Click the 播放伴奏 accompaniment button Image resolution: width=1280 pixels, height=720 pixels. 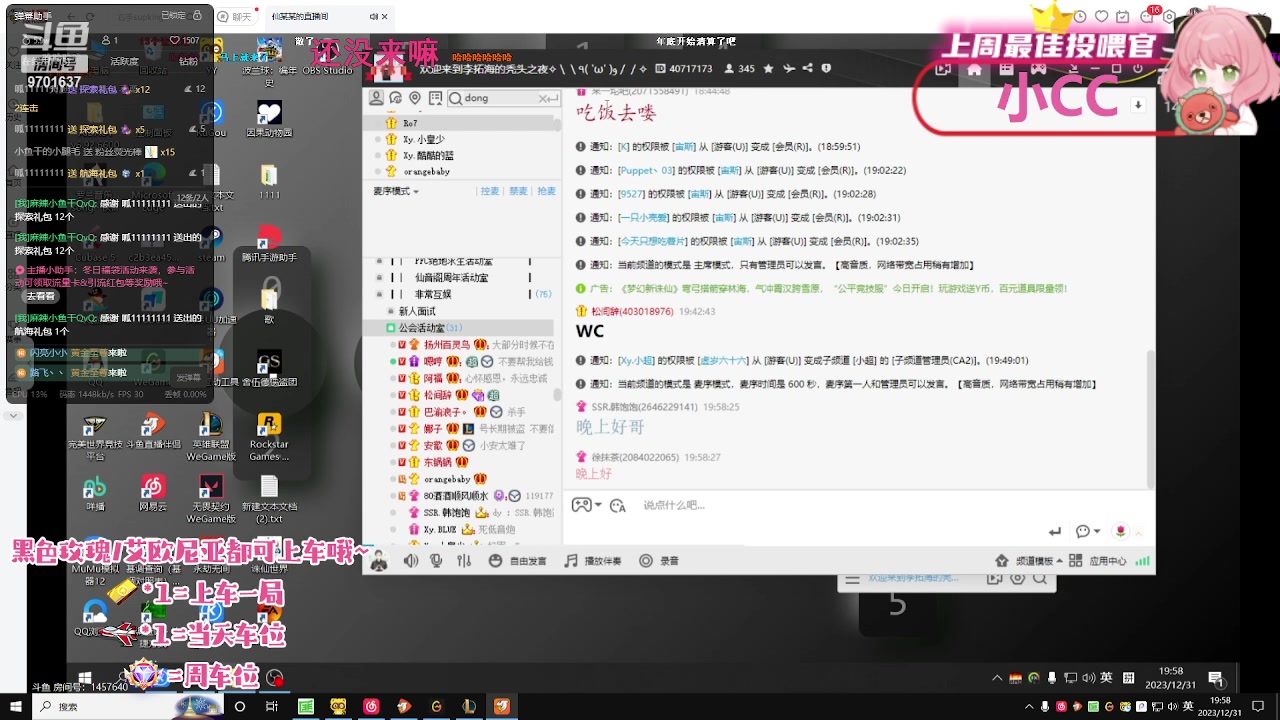point(593,561)
